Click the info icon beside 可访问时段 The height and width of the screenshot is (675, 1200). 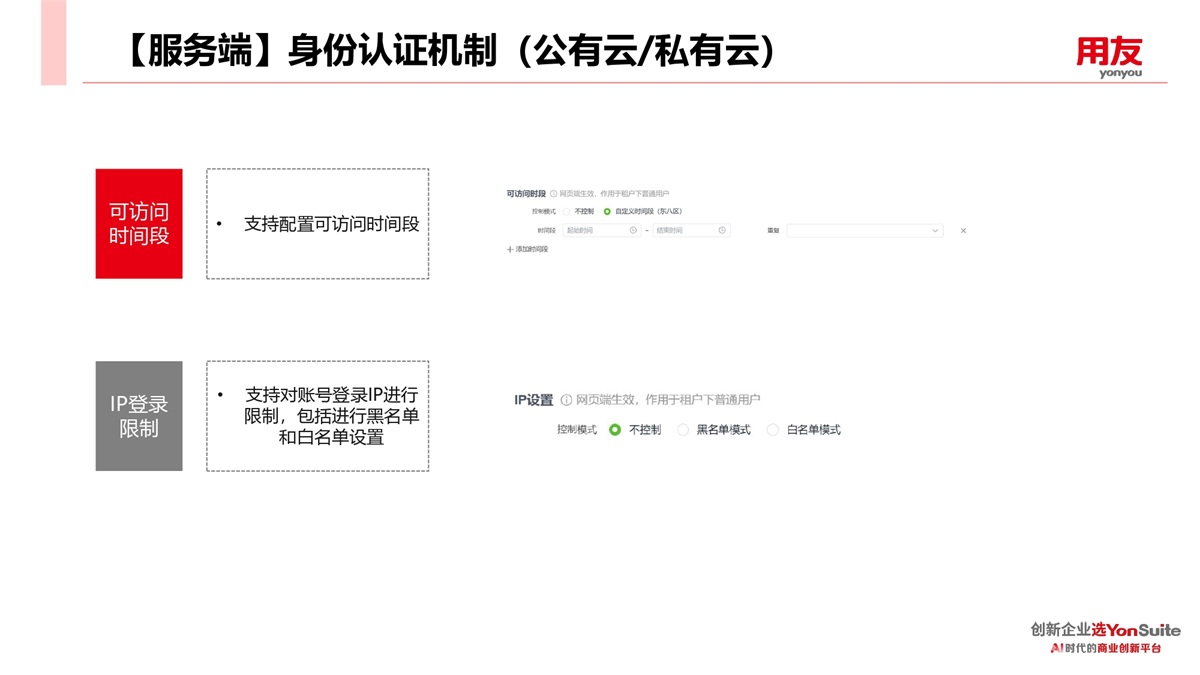point(554,193)
